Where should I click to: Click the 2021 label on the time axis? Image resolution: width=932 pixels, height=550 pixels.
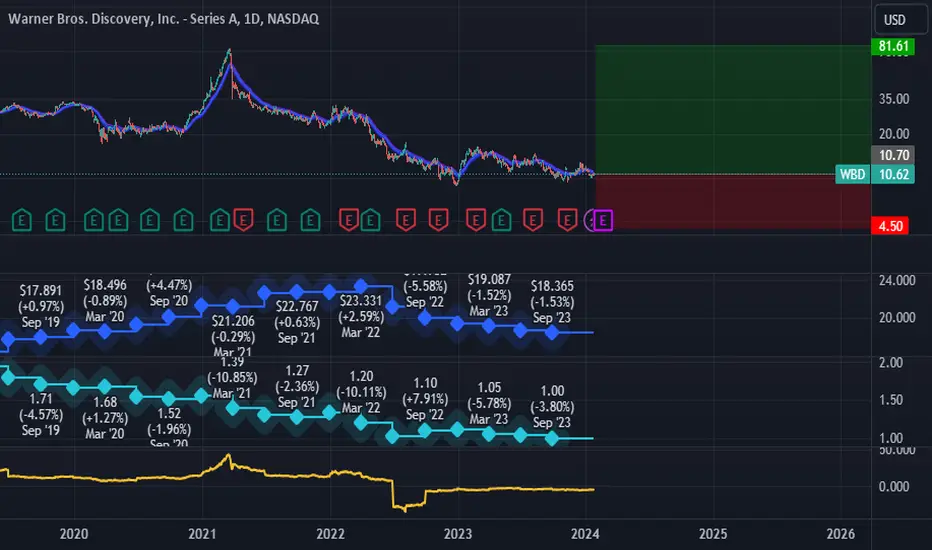tap(202, 534)
